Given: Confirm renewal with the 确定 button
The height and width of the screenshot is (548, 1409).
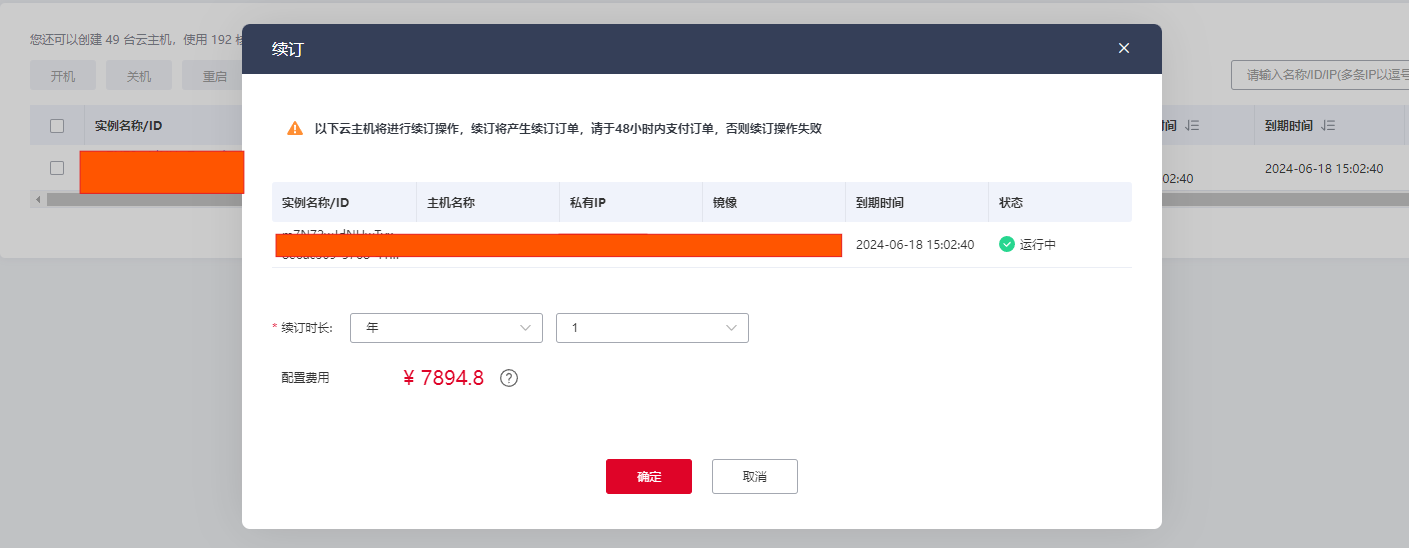Looking at the screenshot, I should coord(648,477).
